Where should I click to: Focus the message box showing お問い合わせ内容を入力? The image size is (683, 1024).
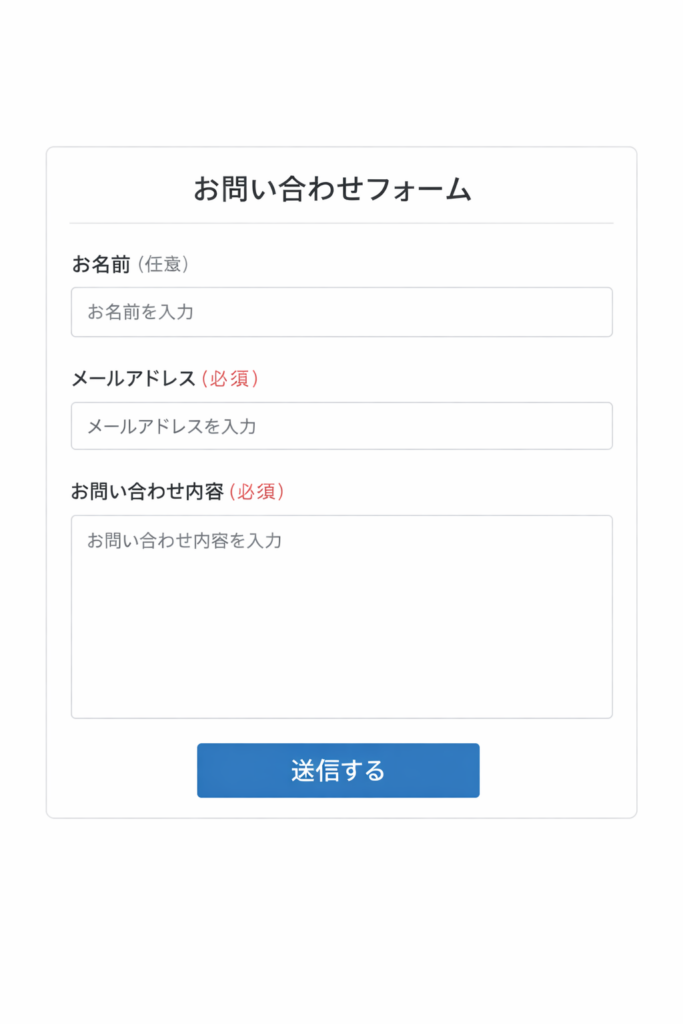pyautogui.click(x=341, y=615)
